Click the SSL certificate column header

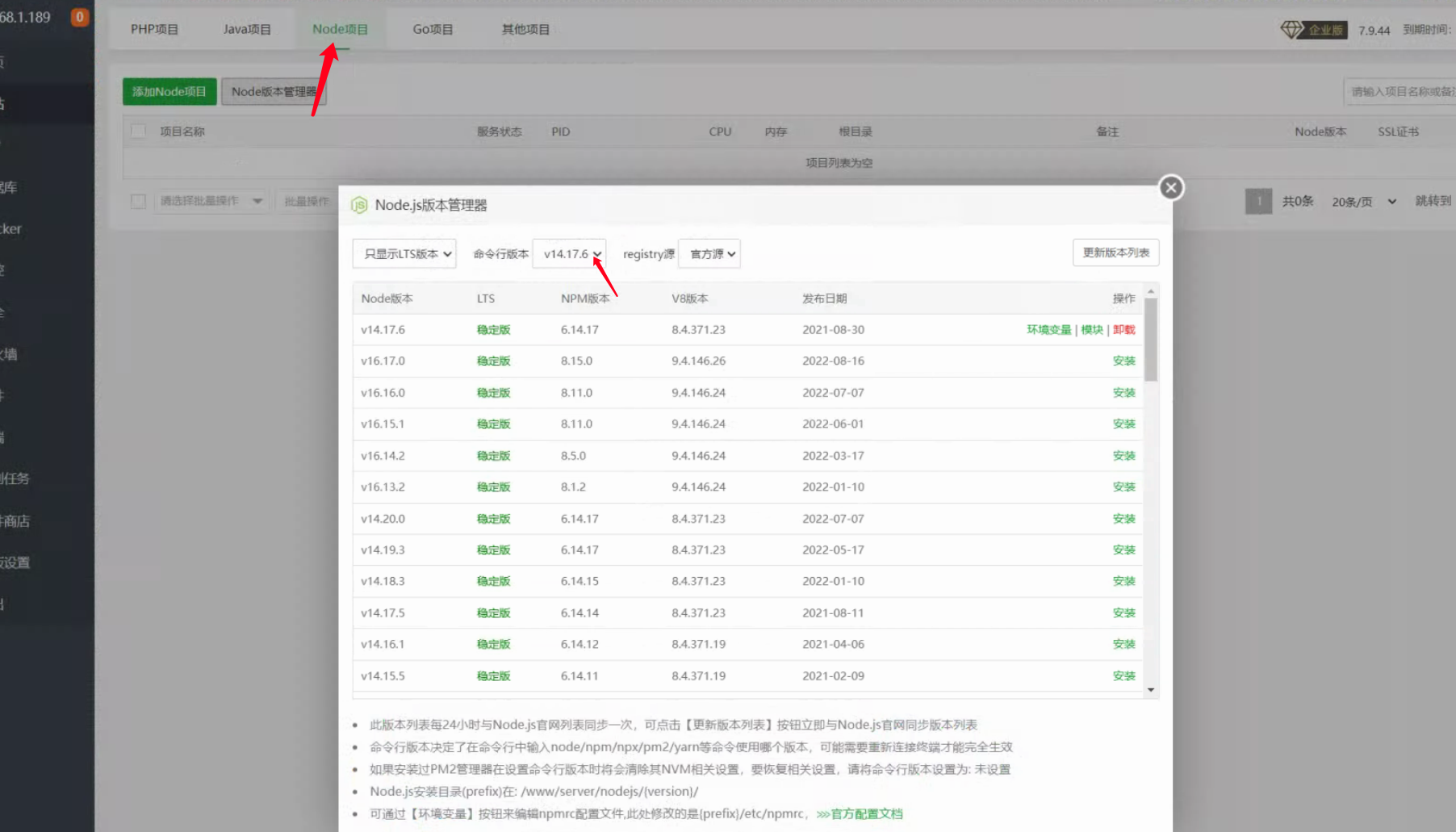coord(1398,132)
